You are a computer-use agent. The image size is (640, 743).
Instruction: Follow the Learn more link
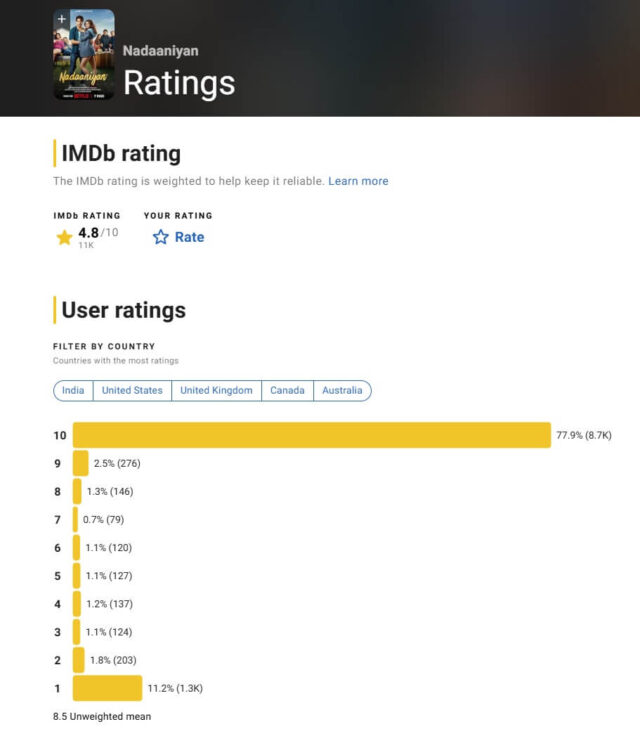click(358, 181)
